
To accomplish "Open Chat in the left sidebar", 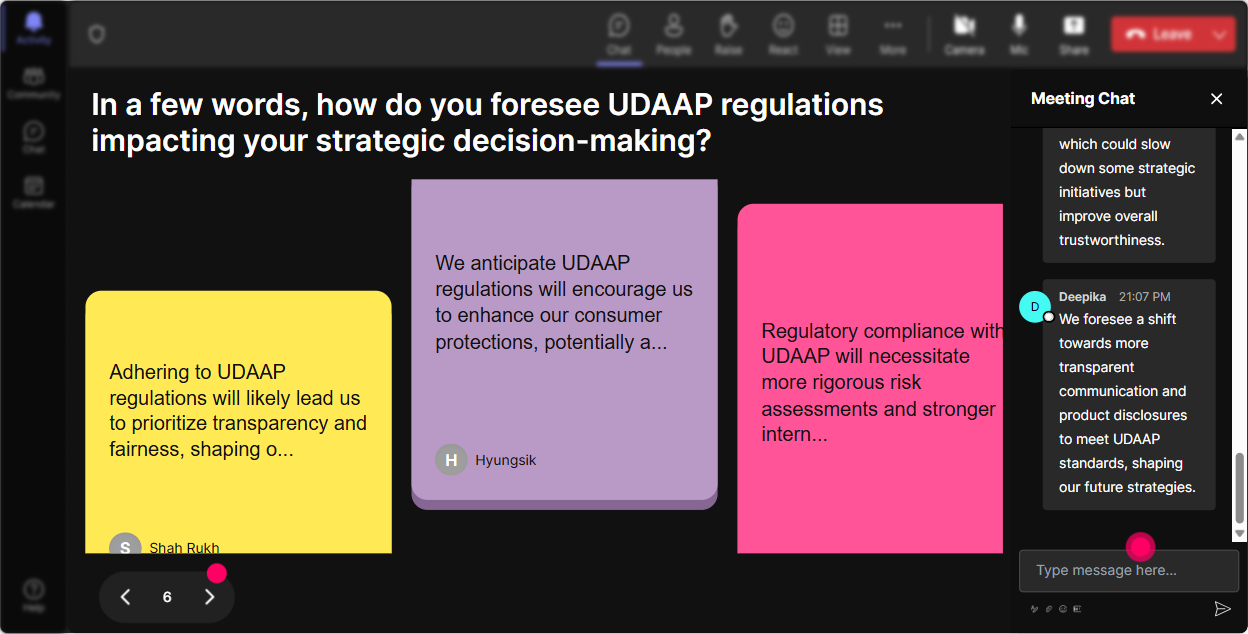I will click(34, 137).
